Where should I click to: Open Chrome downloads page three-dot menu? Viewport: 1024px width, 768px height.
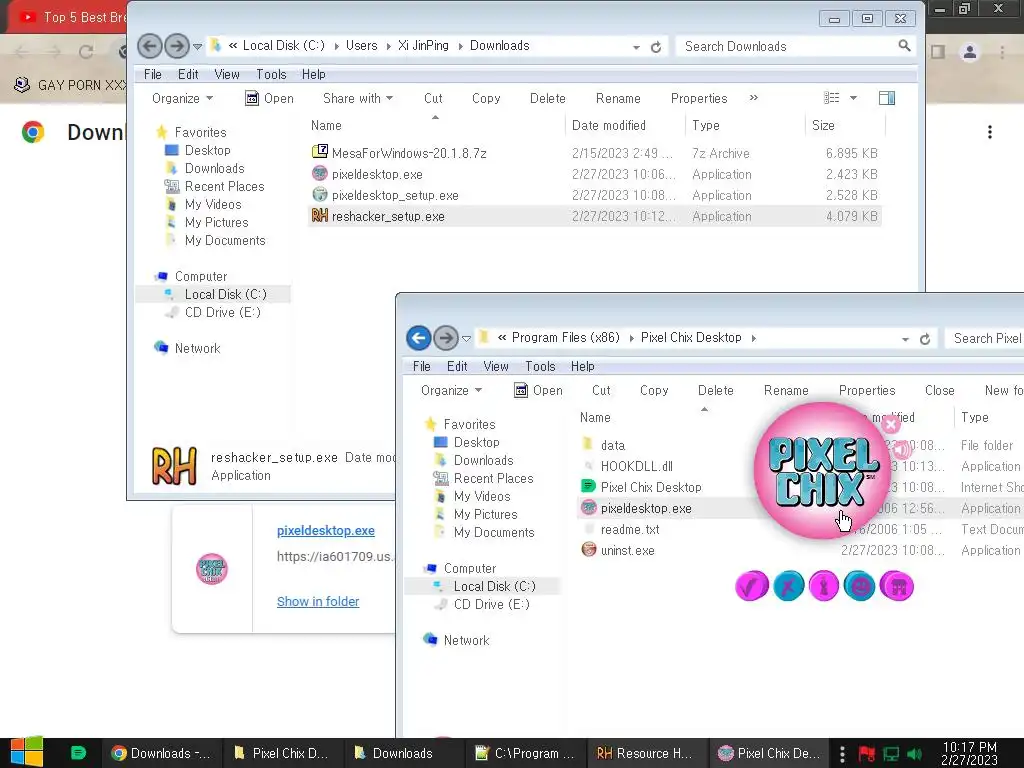tap(990, 133)
